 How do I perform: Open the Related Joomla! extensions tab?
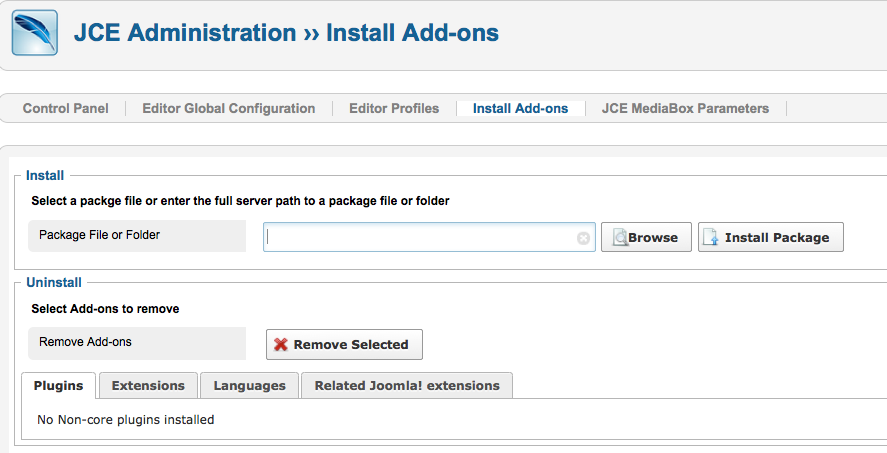pyautogui.click(x=407, y=385)
